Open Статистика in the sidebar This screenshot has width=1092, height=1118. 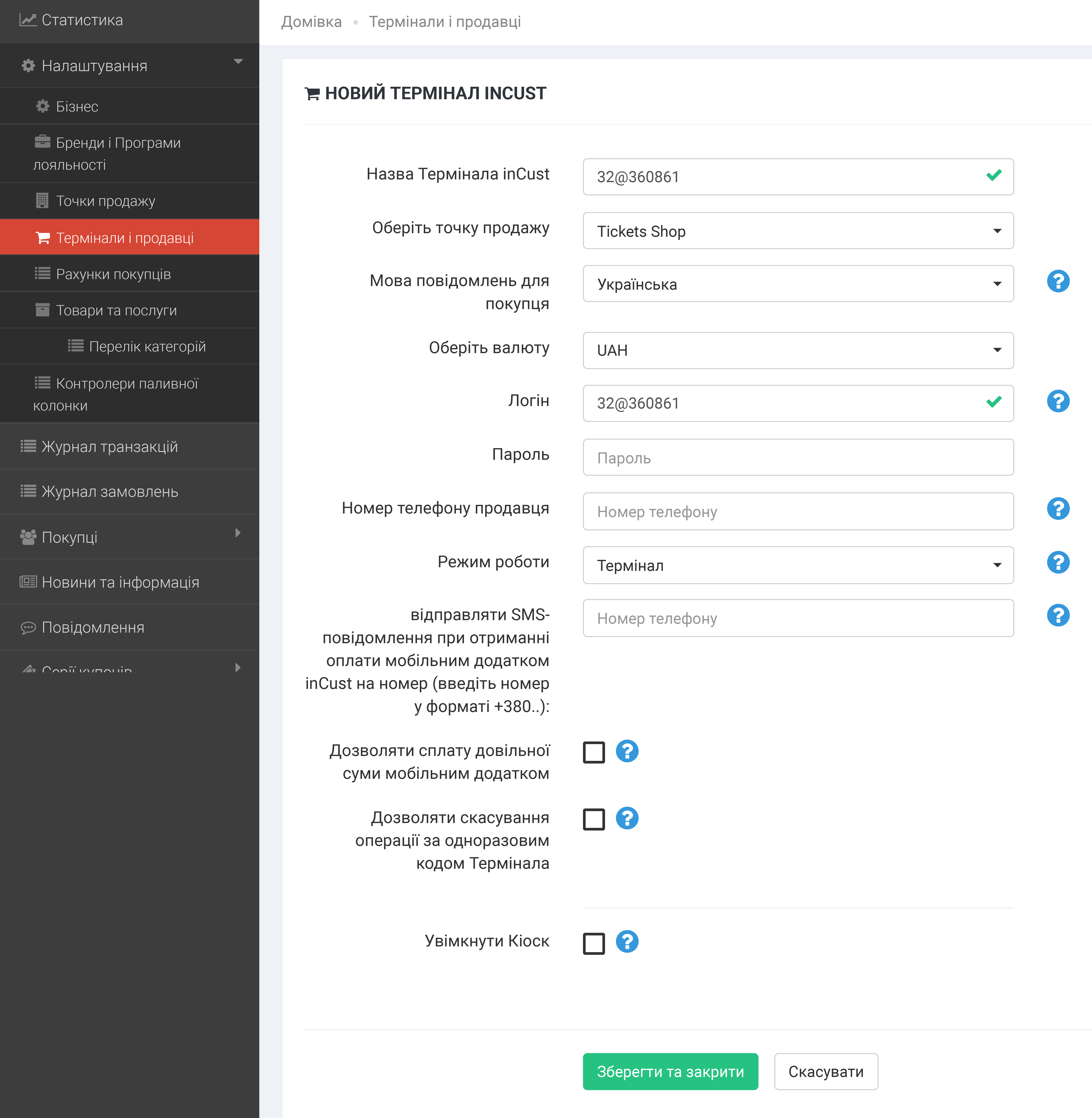click(130, 21)
